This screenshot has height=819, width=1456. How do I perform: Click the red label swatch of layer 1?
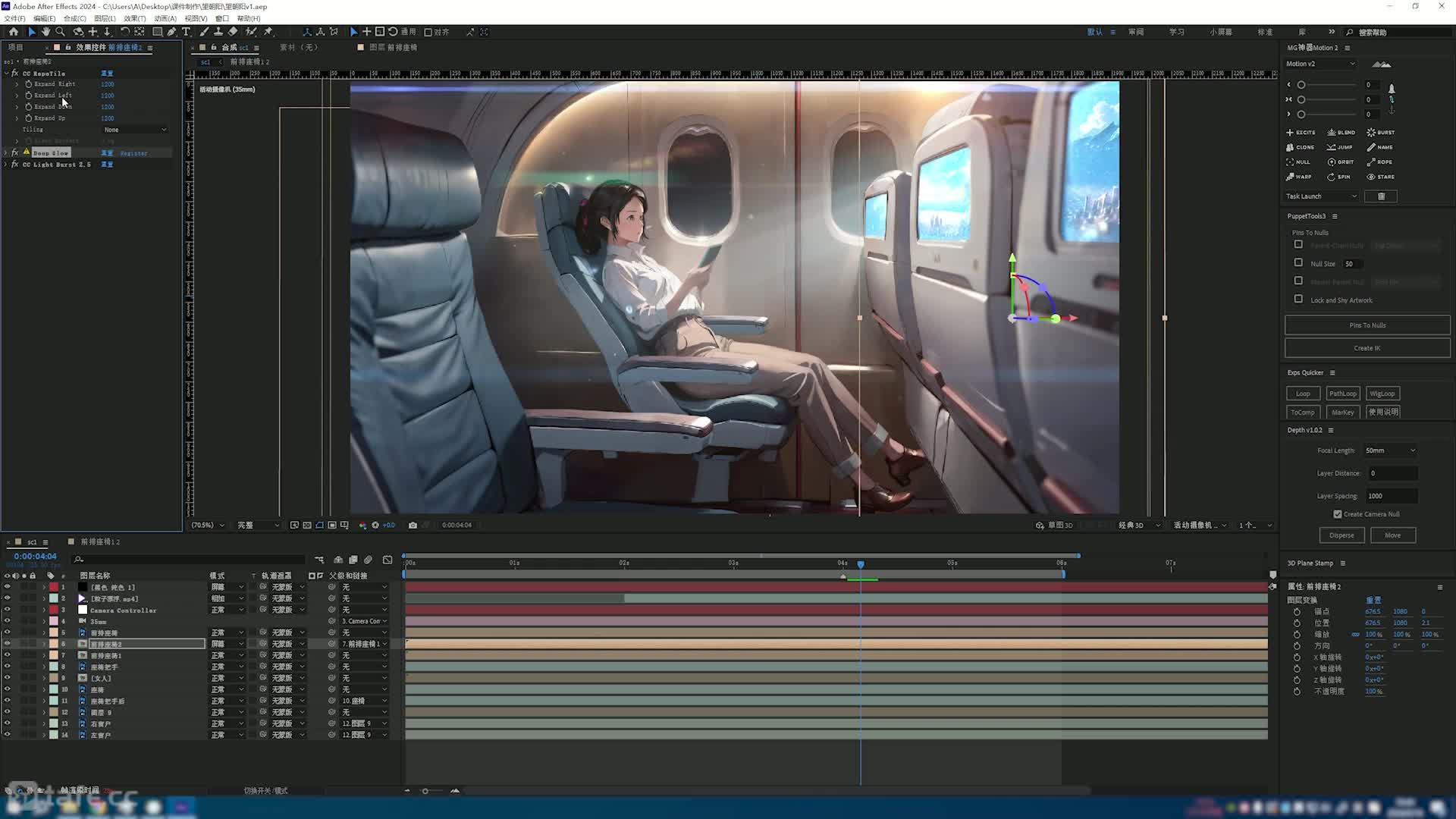[x=54, y=587]
